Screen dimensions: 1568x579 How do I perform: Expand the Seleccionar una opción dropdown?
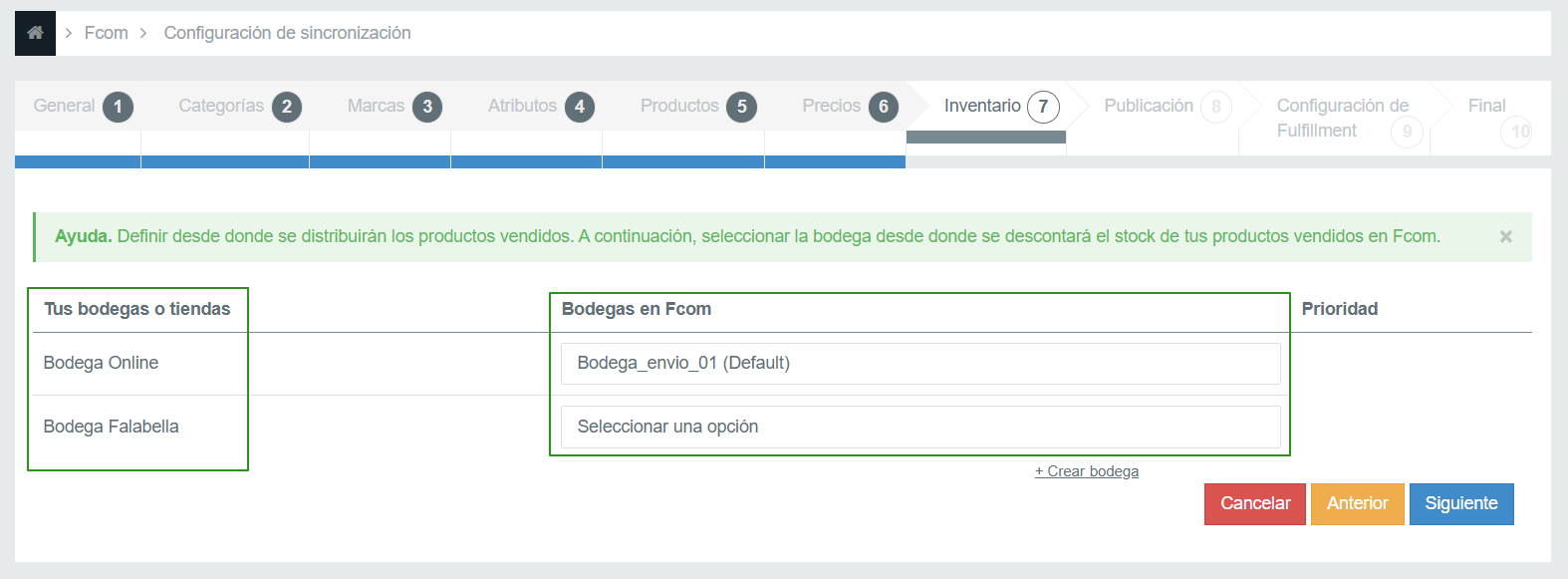919,428
